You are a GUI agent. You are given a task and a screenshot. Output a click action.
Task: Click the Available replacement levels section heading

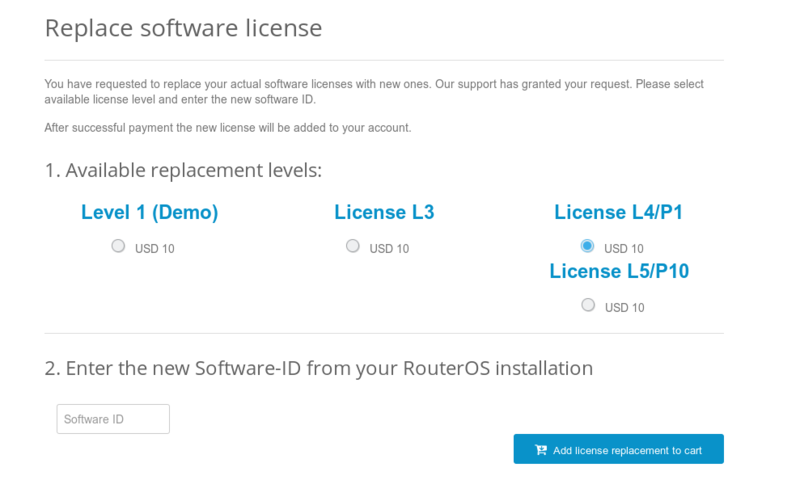click(x=183, y=170)
